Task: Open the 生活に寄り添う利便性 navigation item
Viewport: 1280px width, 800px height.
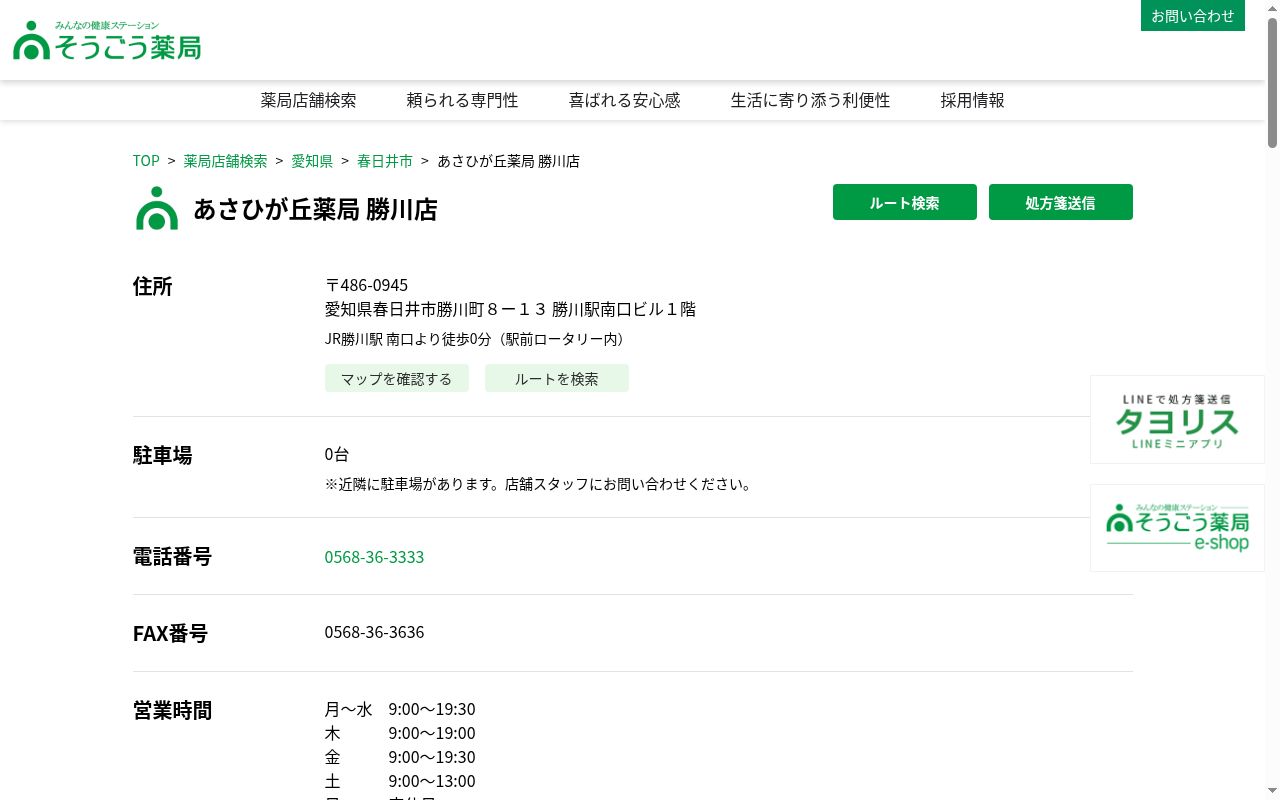Action: click(x=810, y=100)
